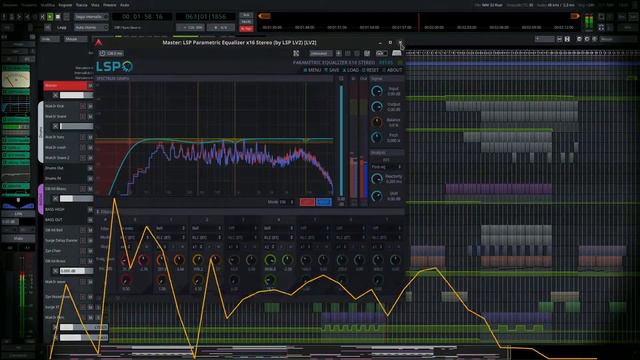640x360 pixels.
Task: Open the Post-eq analysis dropdown
Action: [387, 167]
